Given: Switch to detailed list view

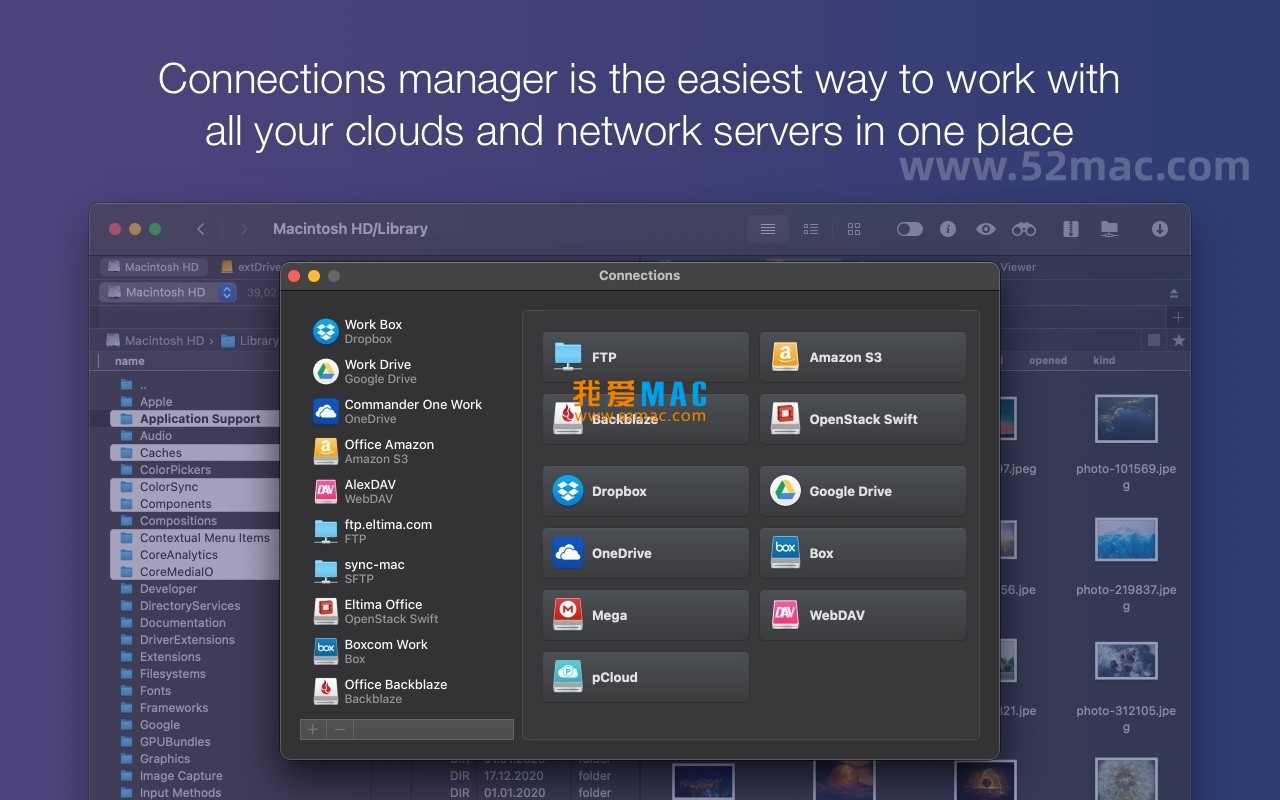Looking at the screenshot, I should (811, 229).
